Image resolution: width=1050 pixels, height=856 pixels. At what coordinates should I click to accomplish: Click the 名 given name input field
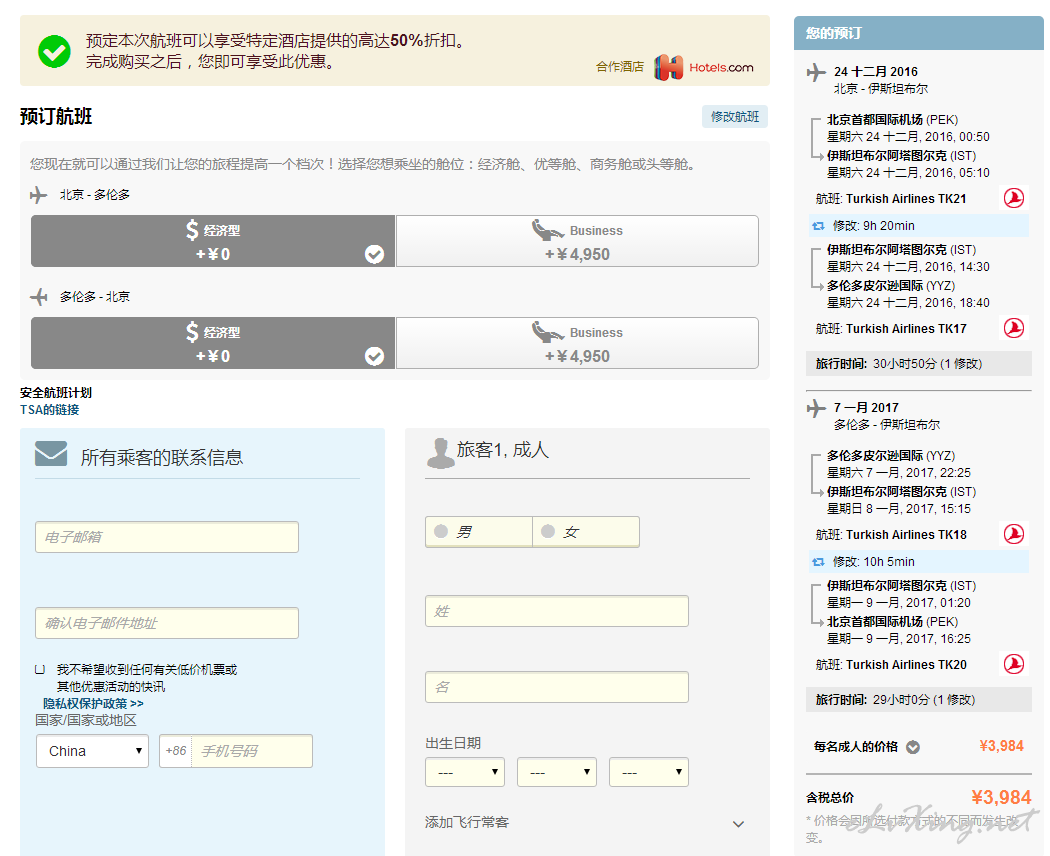point(556,687)
